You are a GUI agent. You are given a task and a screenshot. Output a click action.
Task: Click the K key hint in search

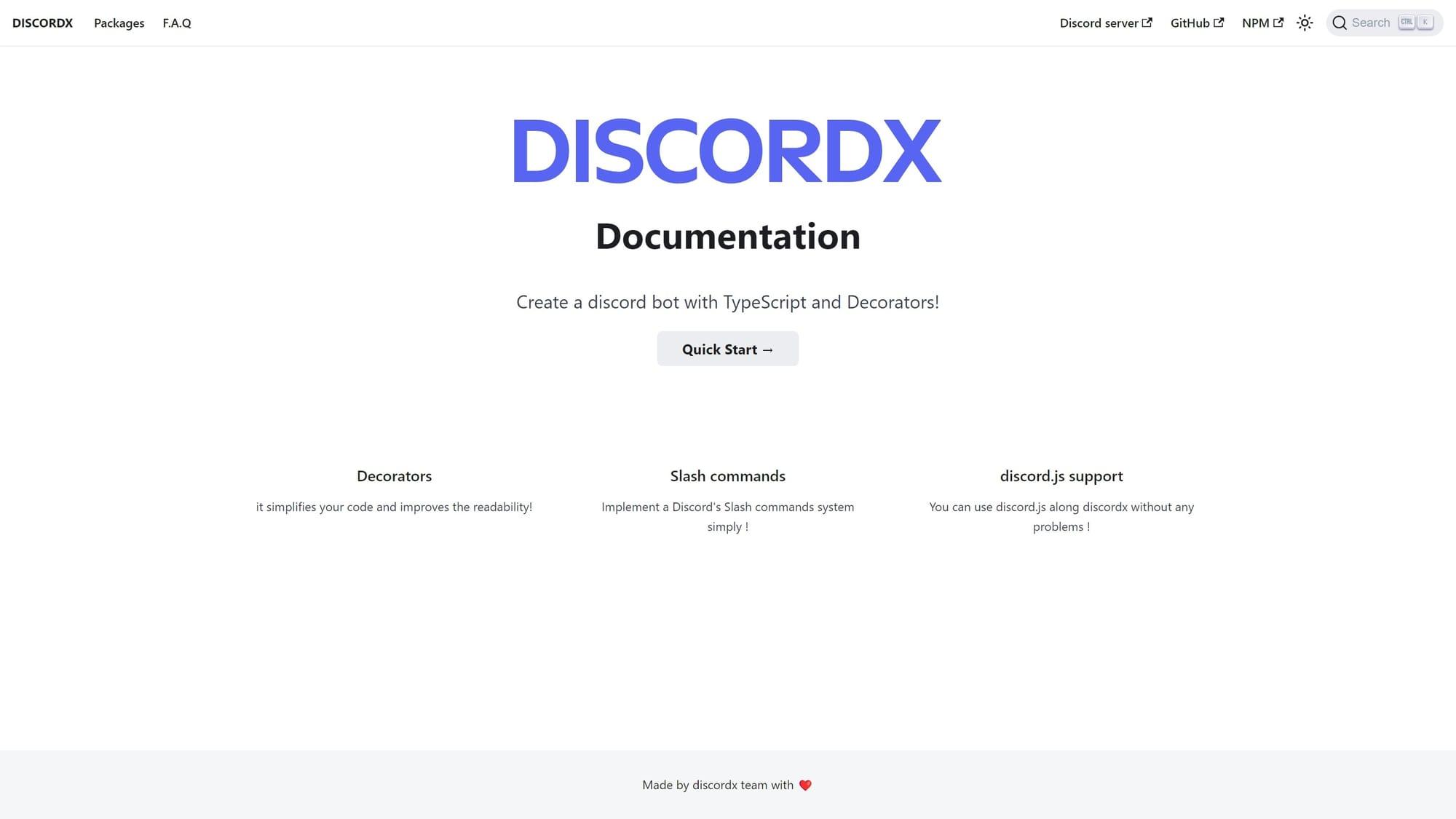point(1425,23)
